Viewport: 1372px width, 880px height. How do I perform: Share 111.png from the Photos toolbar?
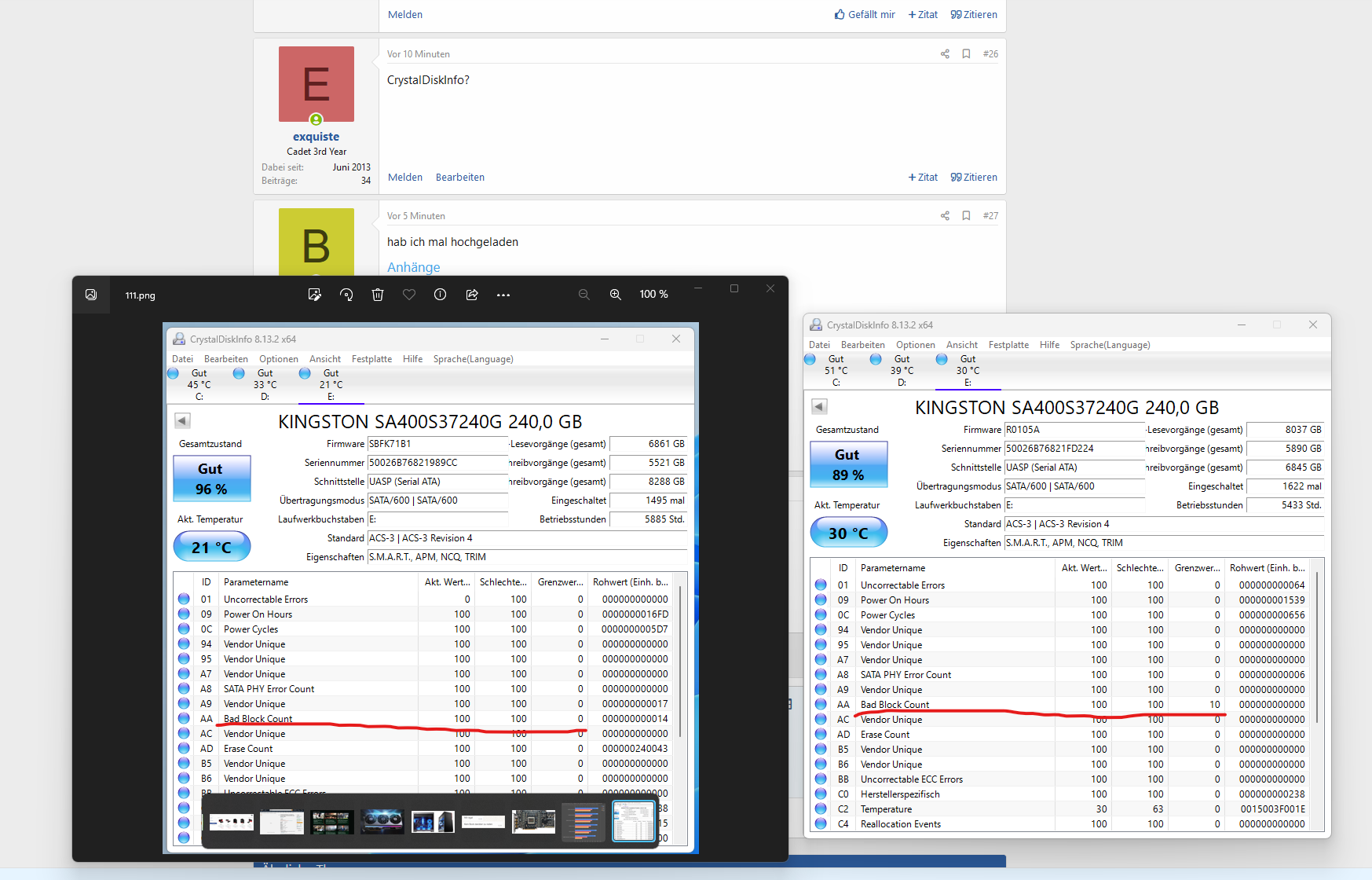[x=472, y=295]
